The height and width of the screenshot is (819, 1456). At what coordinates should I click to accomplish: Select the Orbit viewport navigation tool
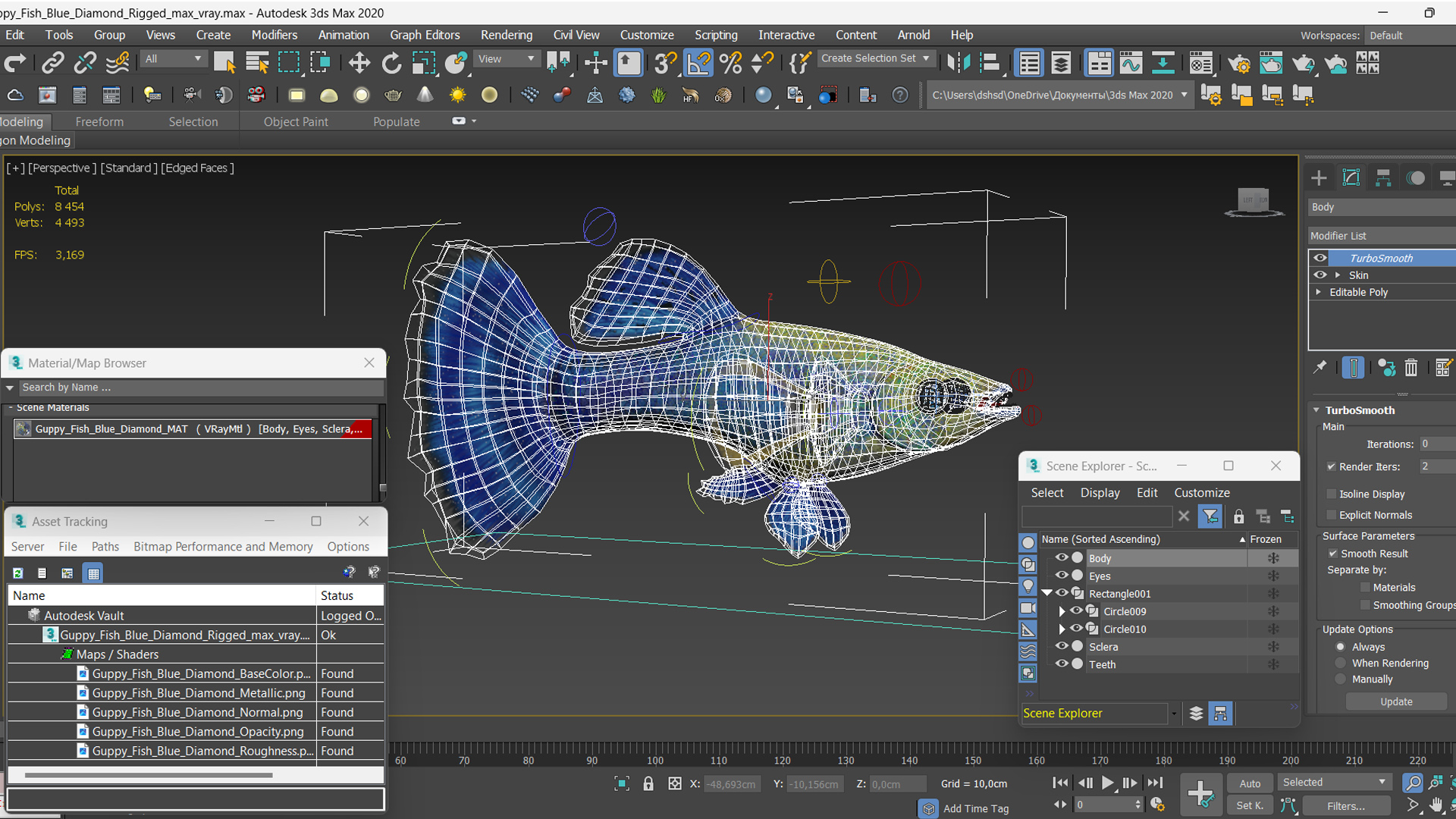click(1451, 805)
